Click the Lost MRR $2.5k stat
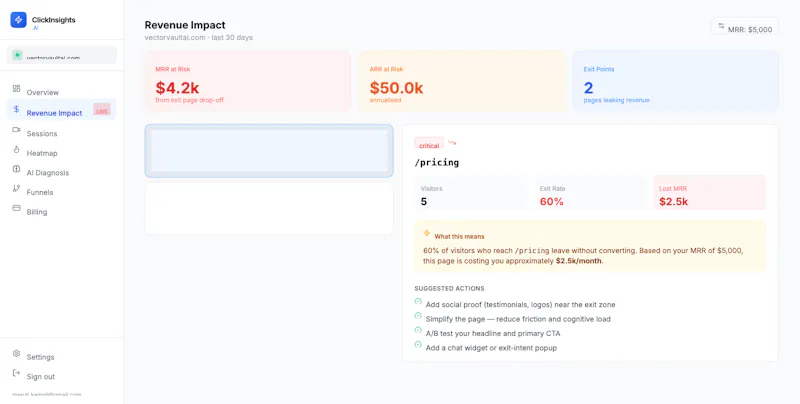The image size is (800, 404). pos(710,193)
